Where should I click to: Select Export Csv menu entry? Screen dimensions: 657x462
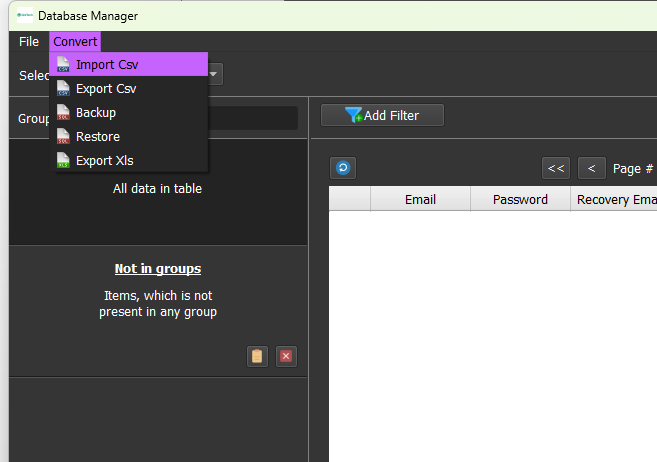tap(106, 89)
